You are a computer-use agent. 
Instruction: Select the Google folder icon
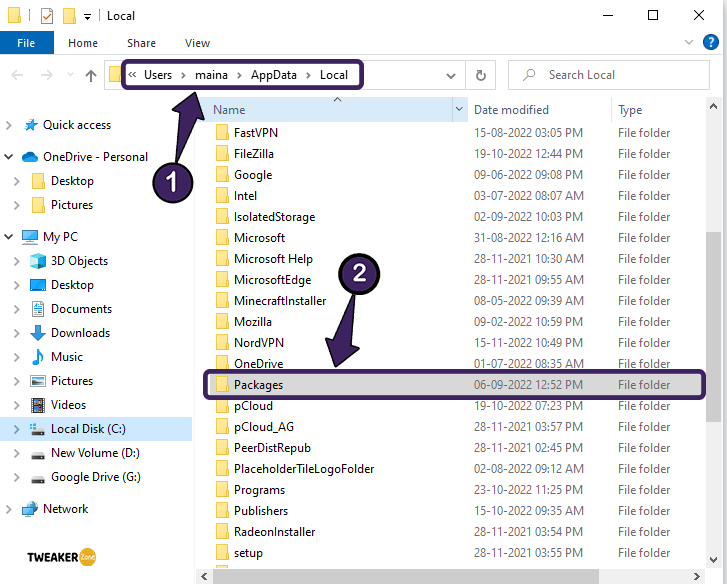(222, 175)
